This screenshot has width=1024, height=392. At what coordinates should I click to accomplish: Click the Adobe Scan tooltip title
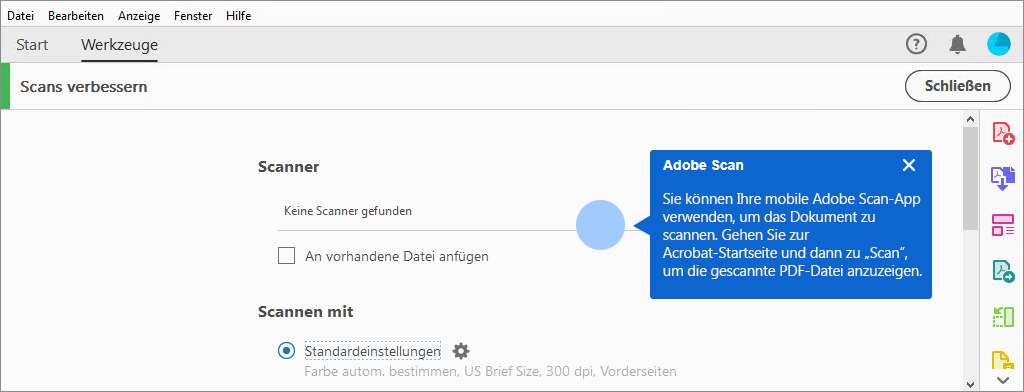(703, 165)
